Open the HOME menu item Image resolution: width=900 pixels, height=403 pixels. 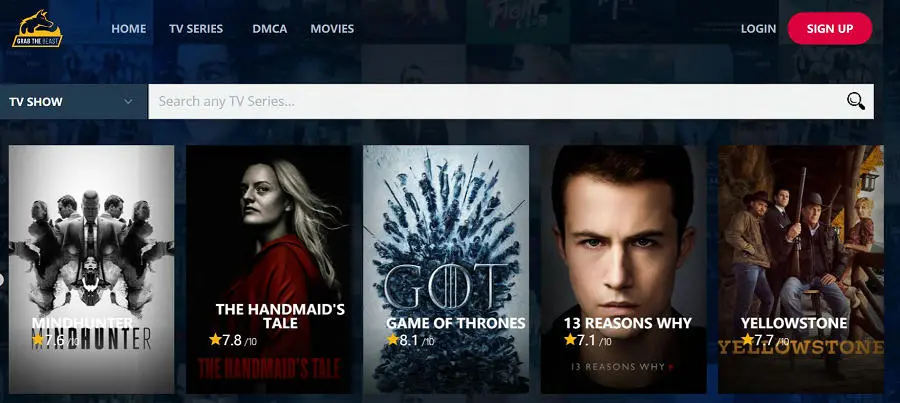129,29
